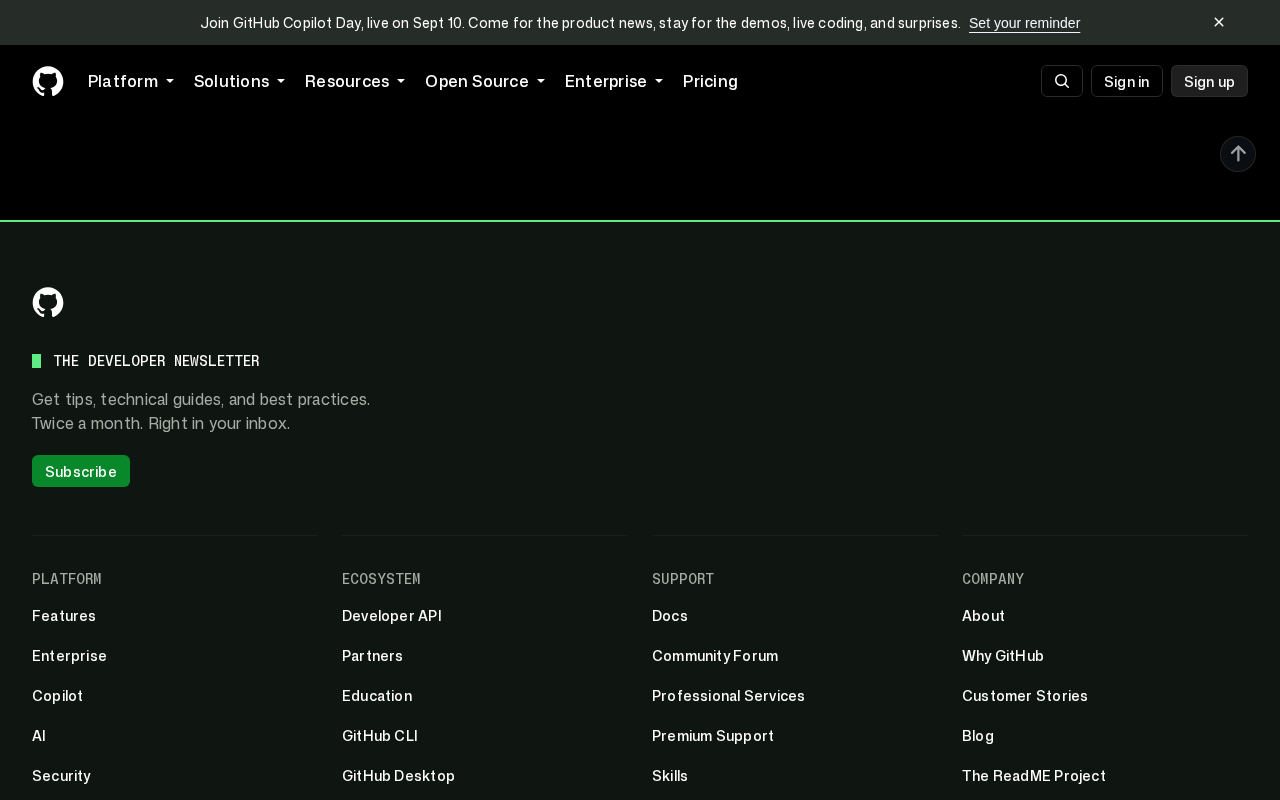Open the Resources dropdown menu
This screenshot has height=800, width=1280.
click(x=355, y=81)
